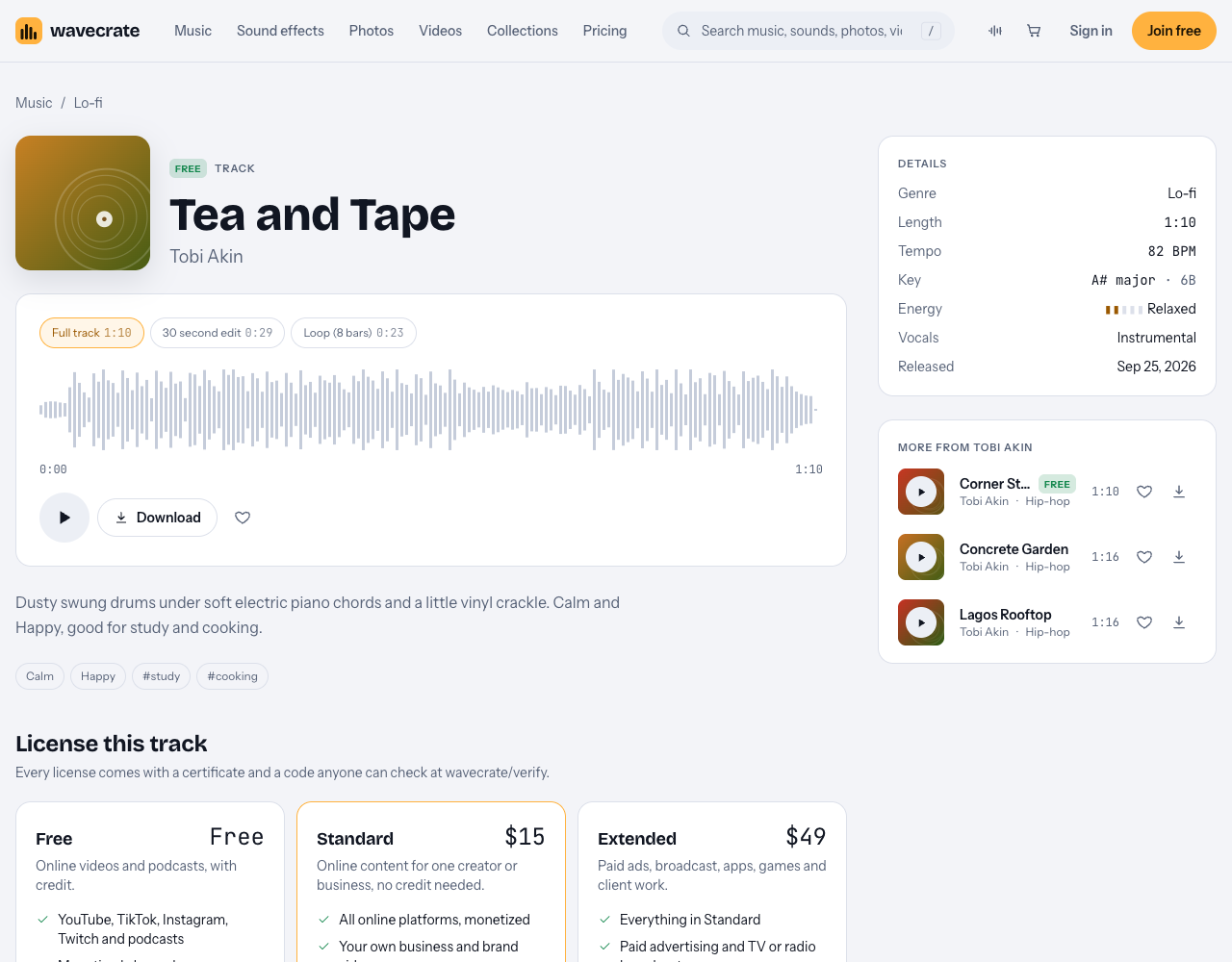Open the Photos section
The image size is (1232, 962).
372,31
